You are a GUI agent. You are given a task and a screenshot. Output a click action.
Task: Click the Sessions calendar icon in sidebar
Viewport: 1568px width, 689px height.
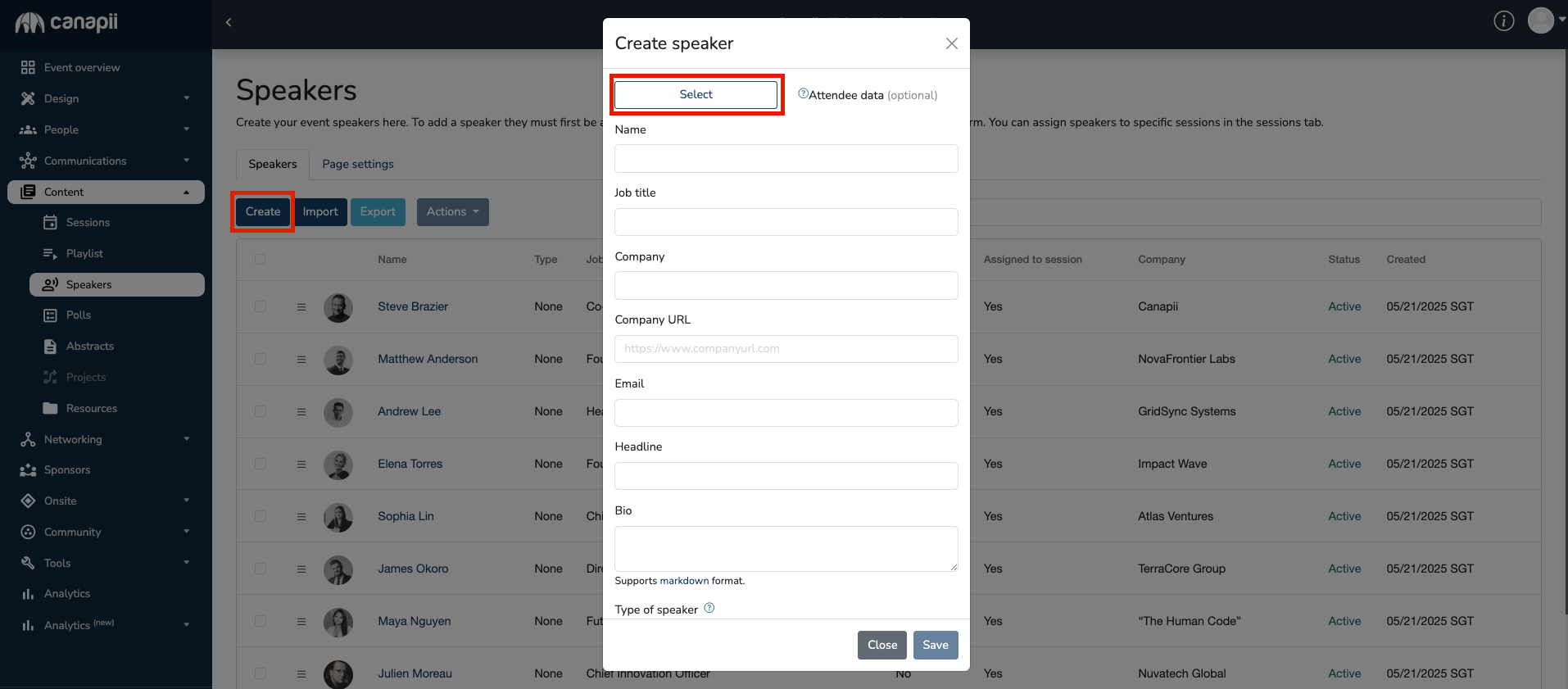point(50,222)
